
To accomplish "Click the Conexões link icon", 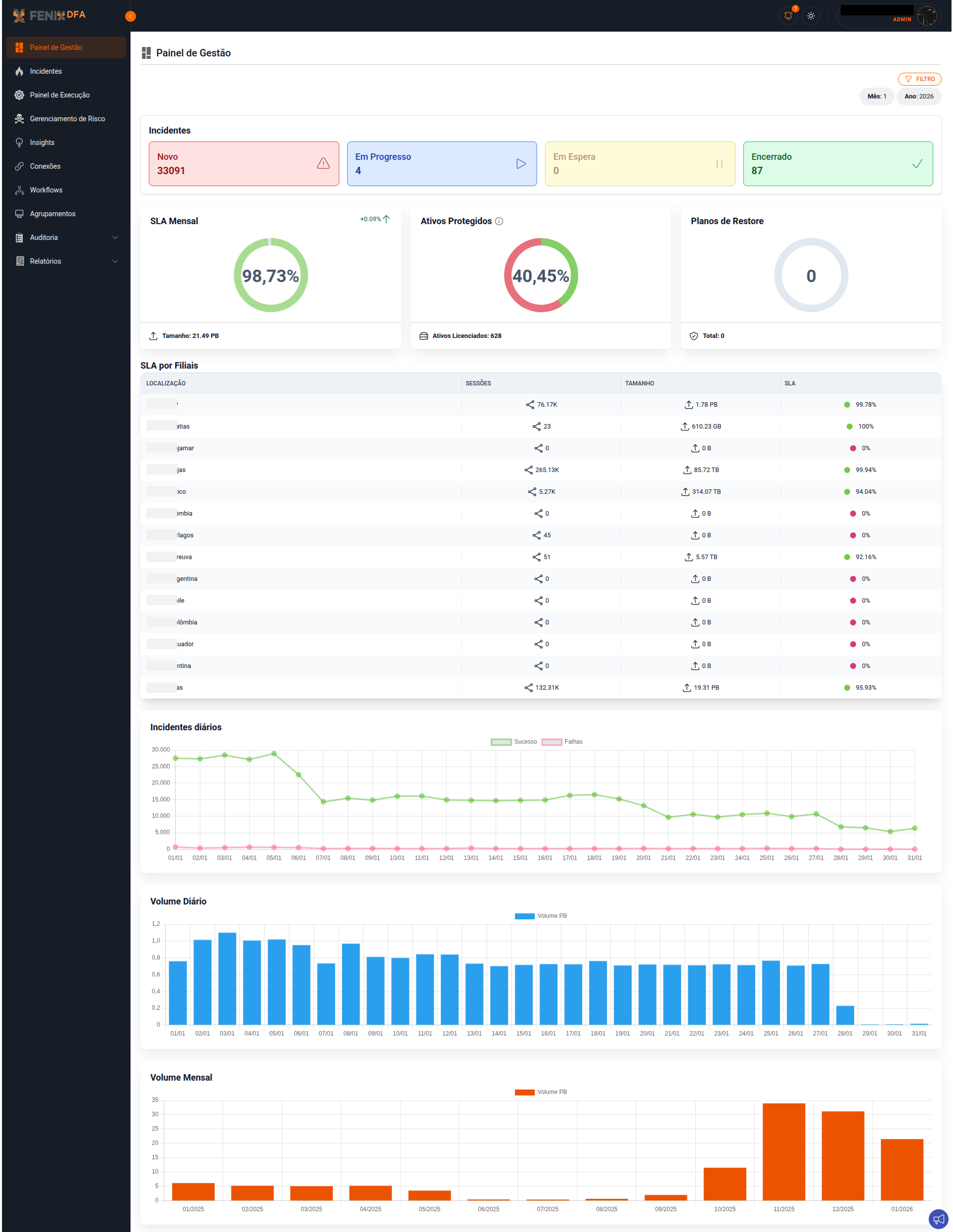I will pos(19,166).
